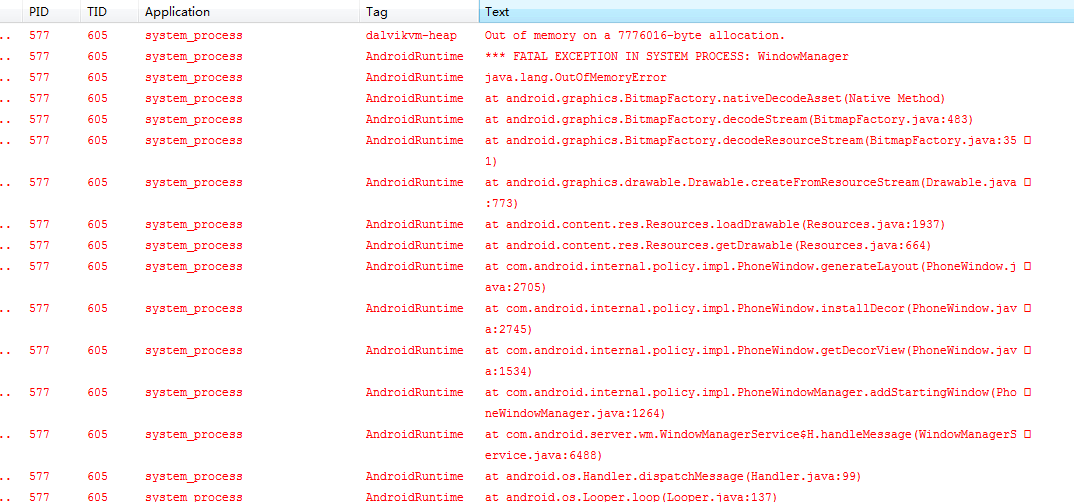Select the 'FATAL EXCEPTION IN SYSTEM PROCESS' line
This screenshot has height=502, width=1074.
666,56
